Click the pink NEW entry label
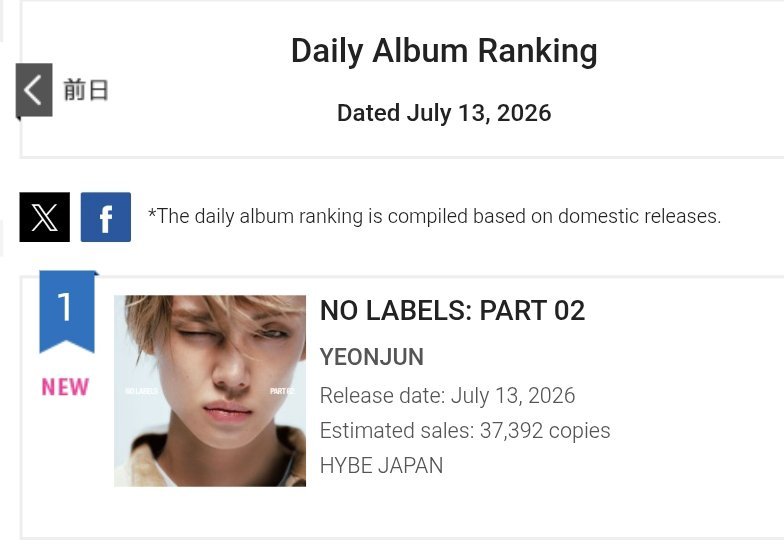The width and height of the screenshot is (784, 545). [x=66, y=388]
